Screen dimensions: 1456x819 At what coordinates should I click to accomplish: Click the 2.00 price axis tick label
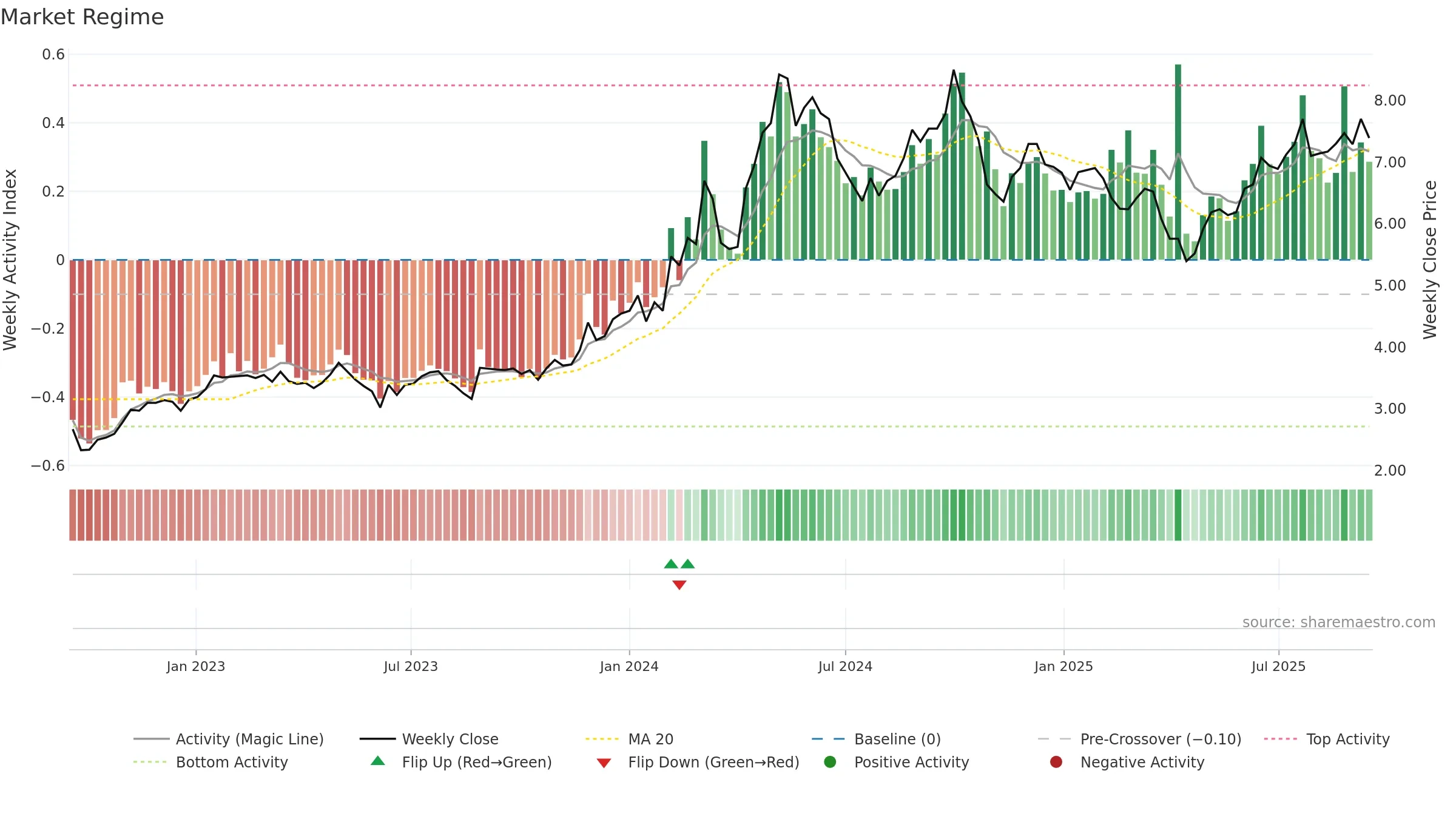click(1390, 470)
